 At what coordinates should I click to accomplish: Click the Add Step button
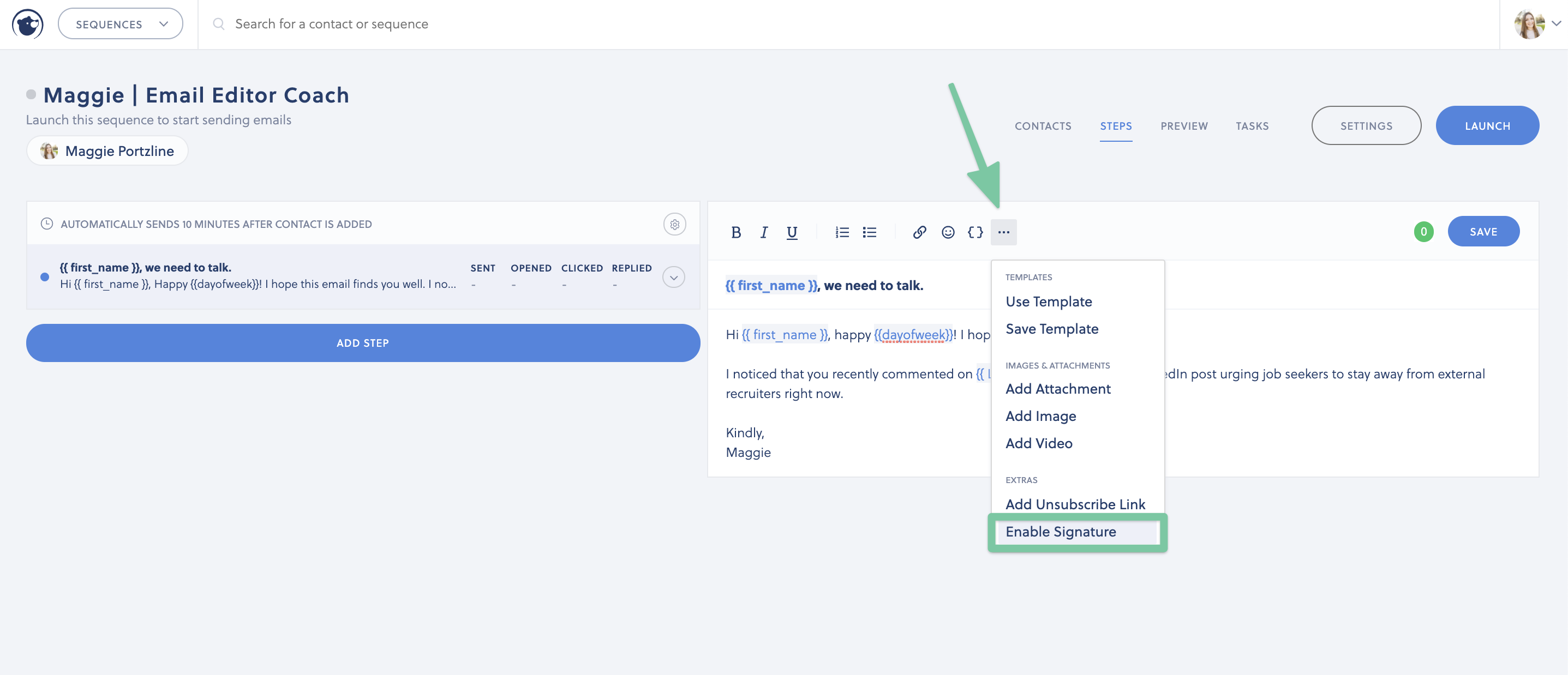point(363,343)
